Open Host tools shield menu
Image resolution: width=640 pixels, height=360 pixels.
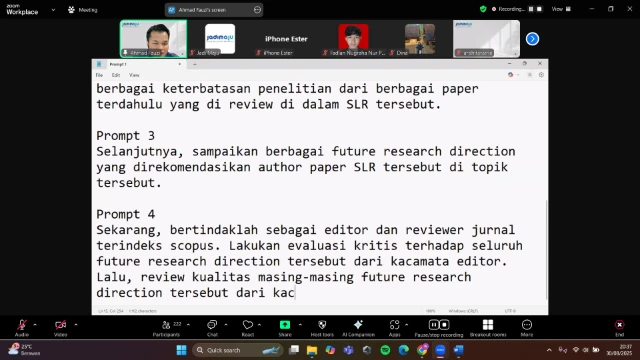coord(322,328)
